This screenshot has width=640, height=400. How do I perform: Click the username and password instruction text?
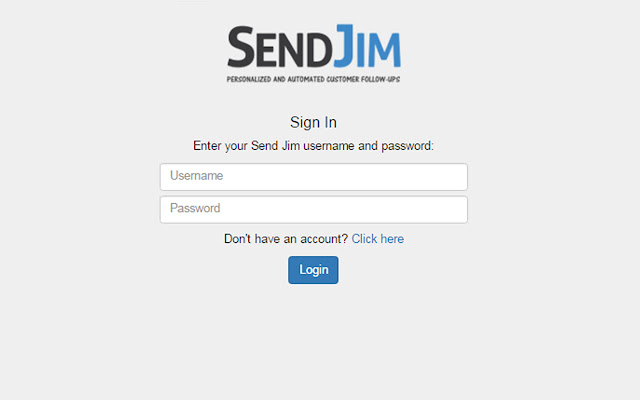313,146
